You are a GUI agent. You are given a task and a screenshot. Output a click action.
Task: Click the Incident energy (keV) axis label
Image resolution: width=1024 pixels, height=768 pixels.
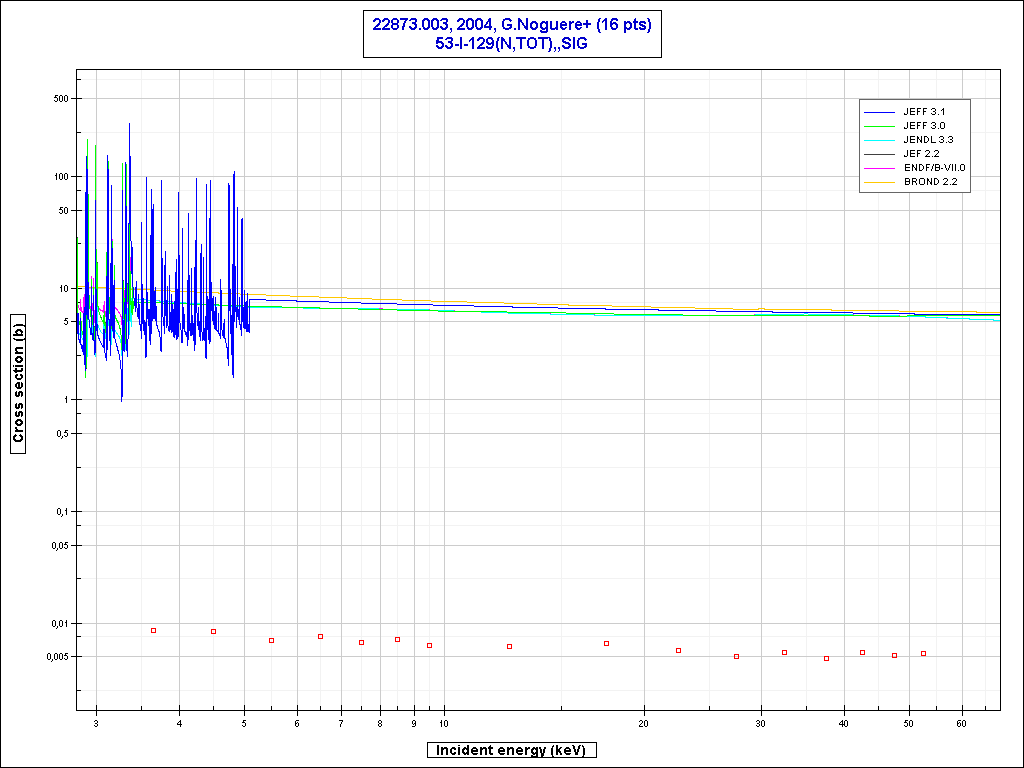point(512,750)
